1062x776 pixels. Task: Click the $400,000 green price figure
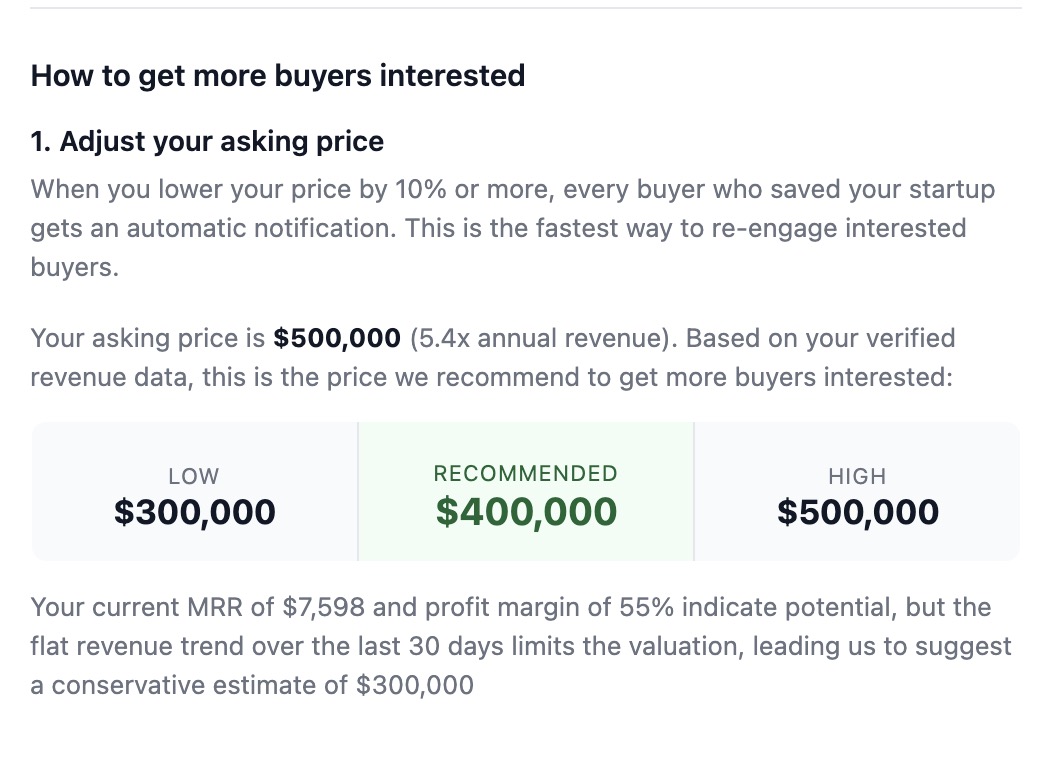(526, 511)
